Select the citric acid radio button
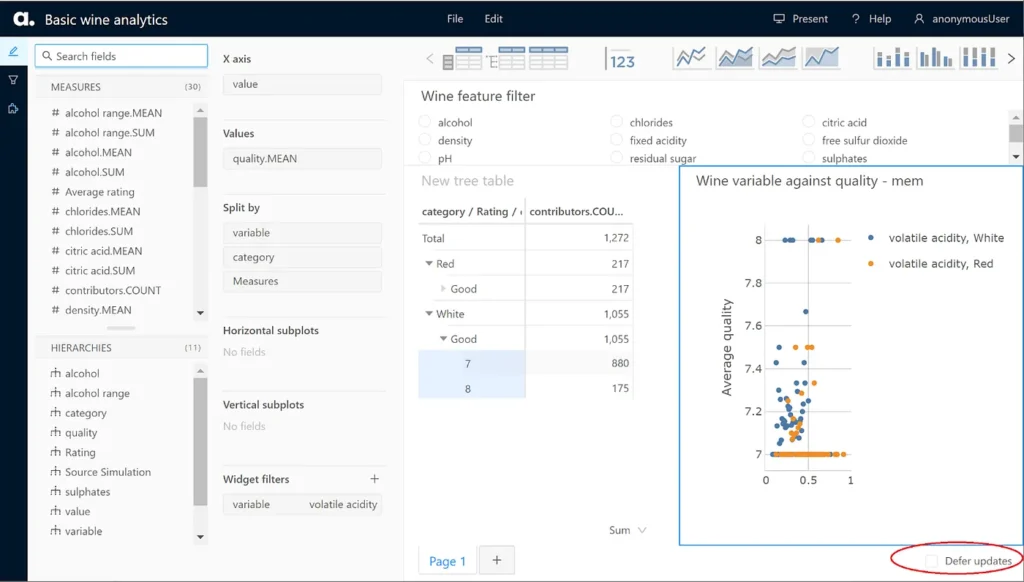 coord(808,122)
